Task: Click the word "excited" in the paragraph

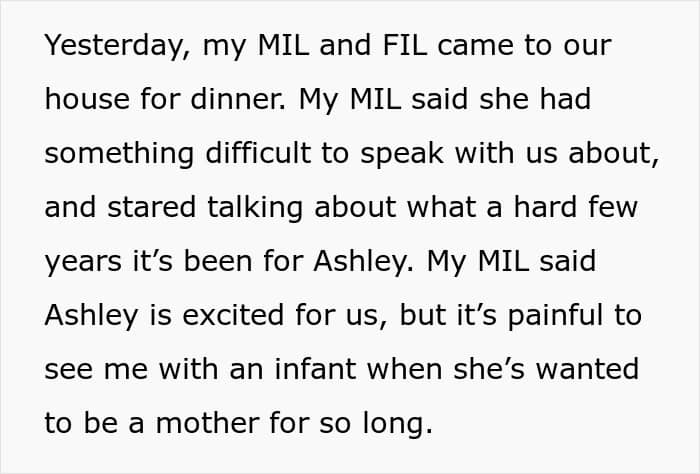Action: click(x=233, y=315)
